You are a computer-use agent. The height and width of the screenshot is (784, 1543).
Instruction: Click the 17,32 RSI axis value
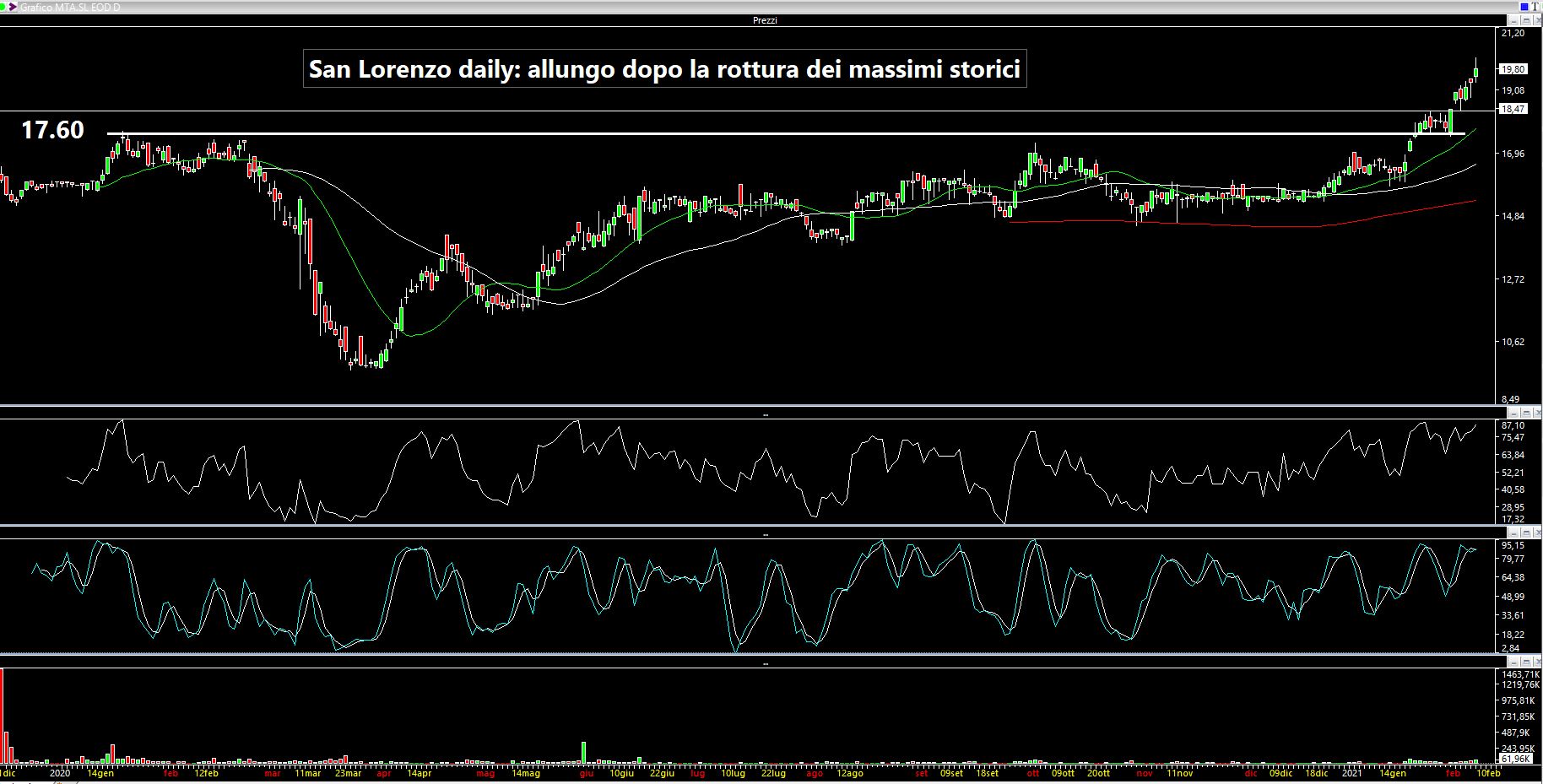(x=1513, y=519)
